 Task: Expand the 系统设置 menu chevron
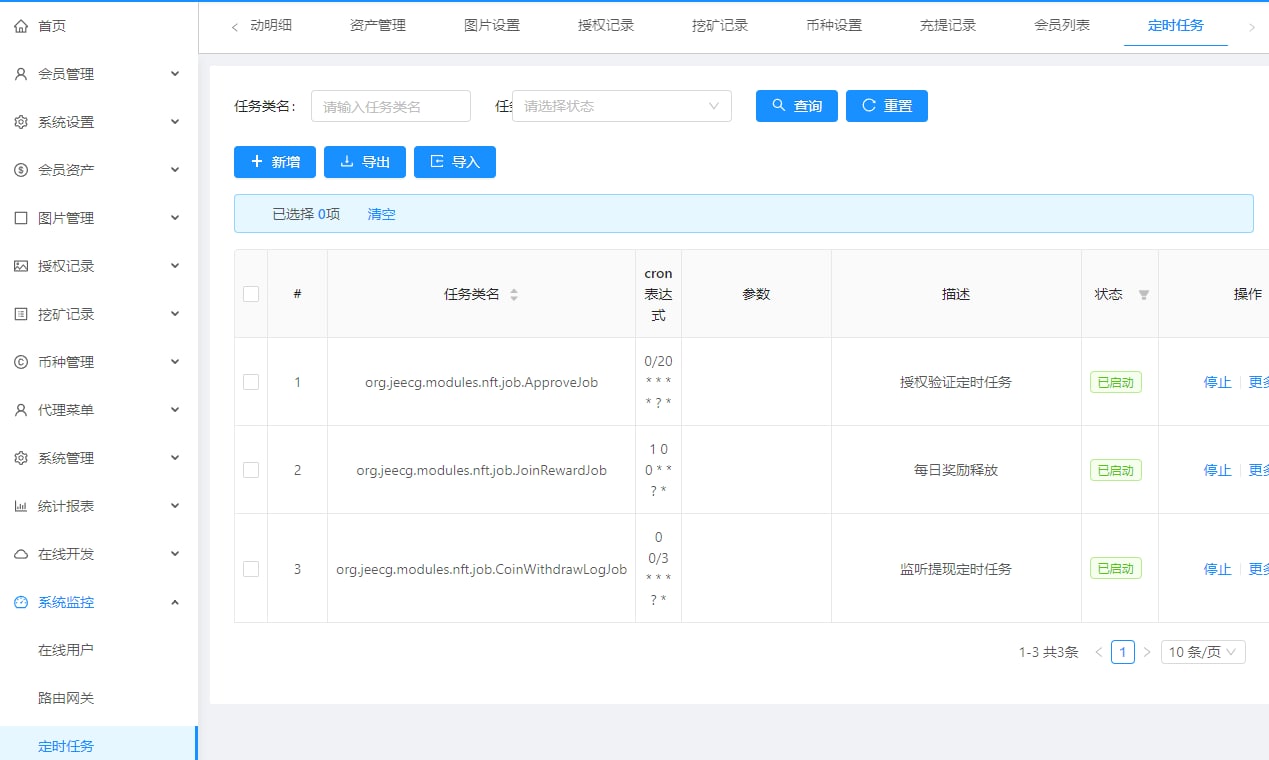[175, 122]
